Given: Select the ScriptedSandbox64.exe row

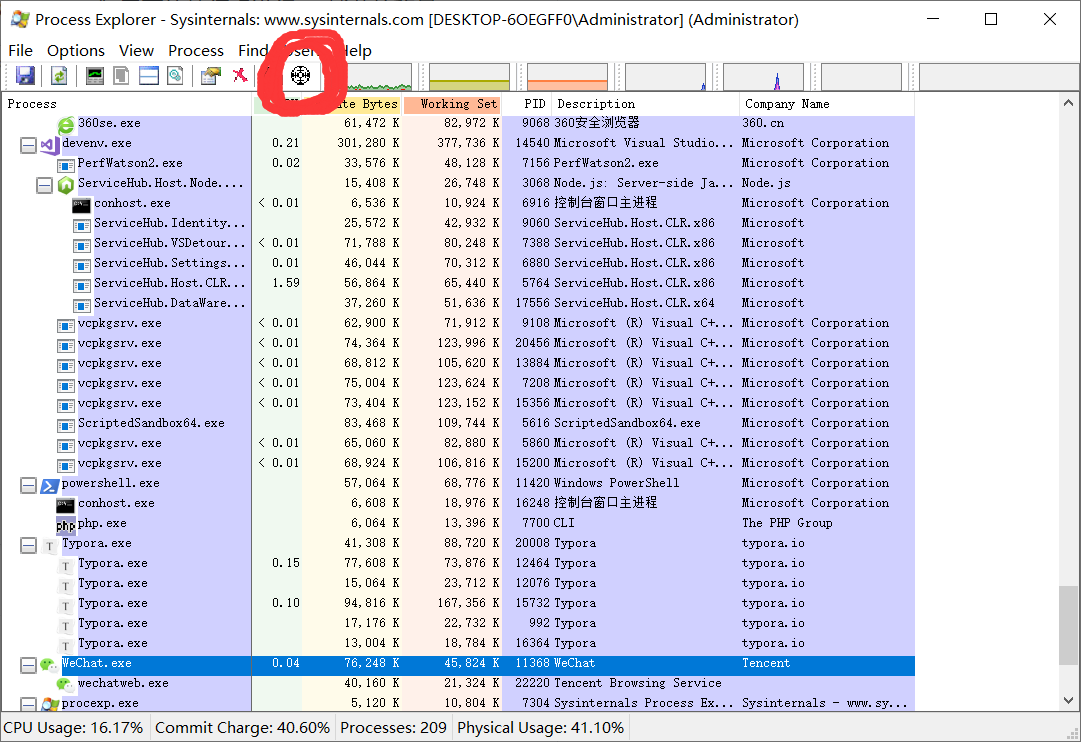Looking at the screenshot, I should tap(458, 423).
